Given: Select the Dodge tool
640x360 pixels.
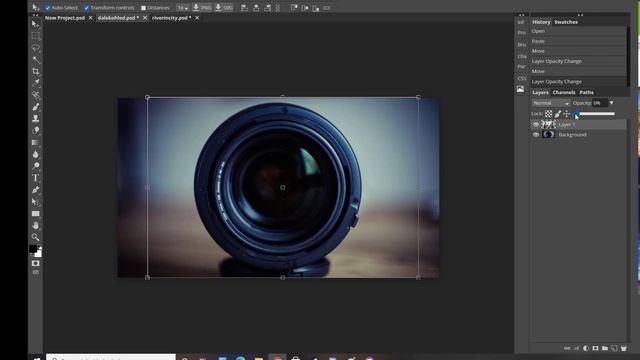Looking at the screenshot, I should pyautogui.click(x=36, y=166).
